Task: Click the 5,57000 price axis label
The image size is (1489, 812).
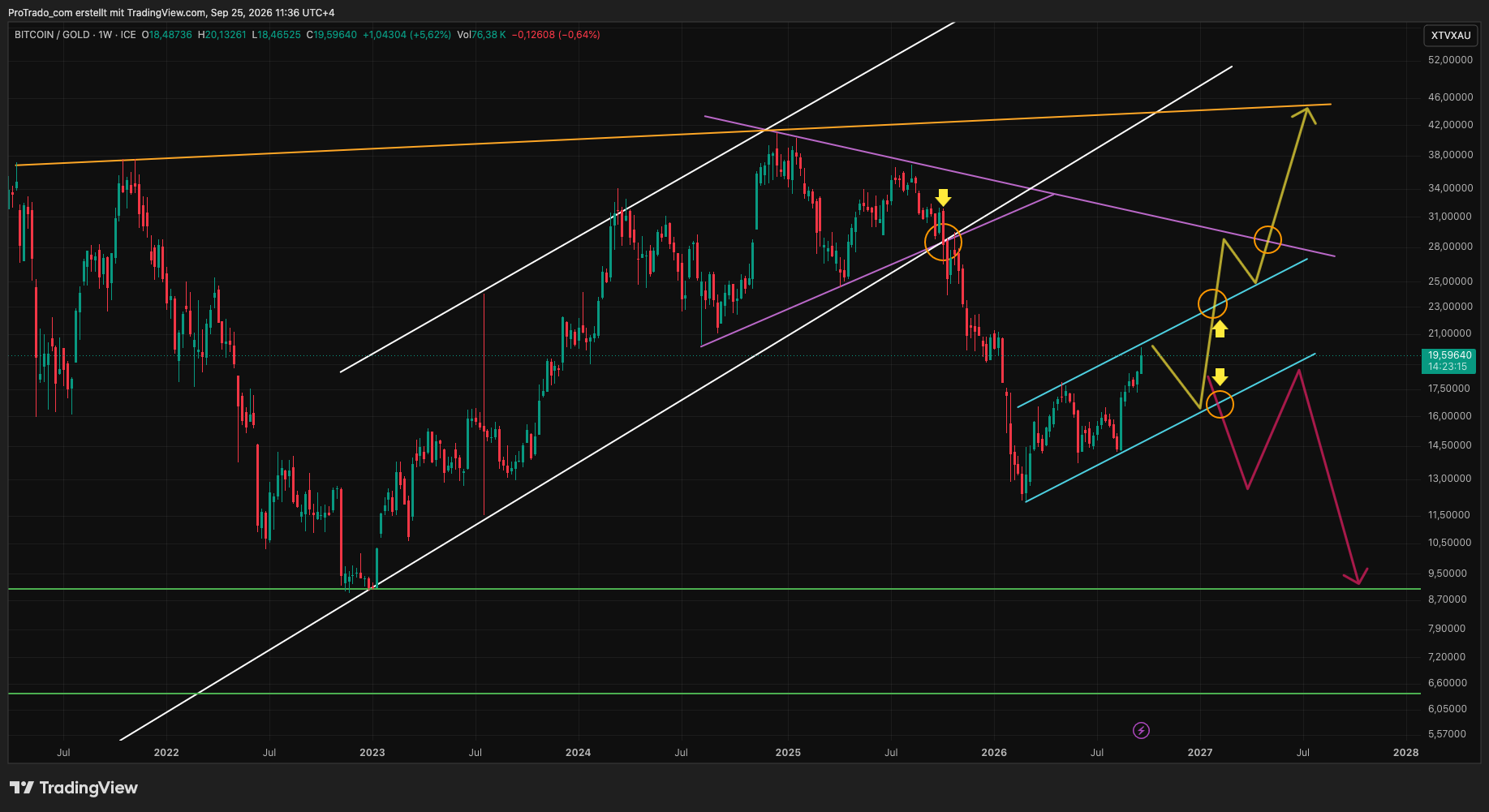Action: coord(1448,734)
